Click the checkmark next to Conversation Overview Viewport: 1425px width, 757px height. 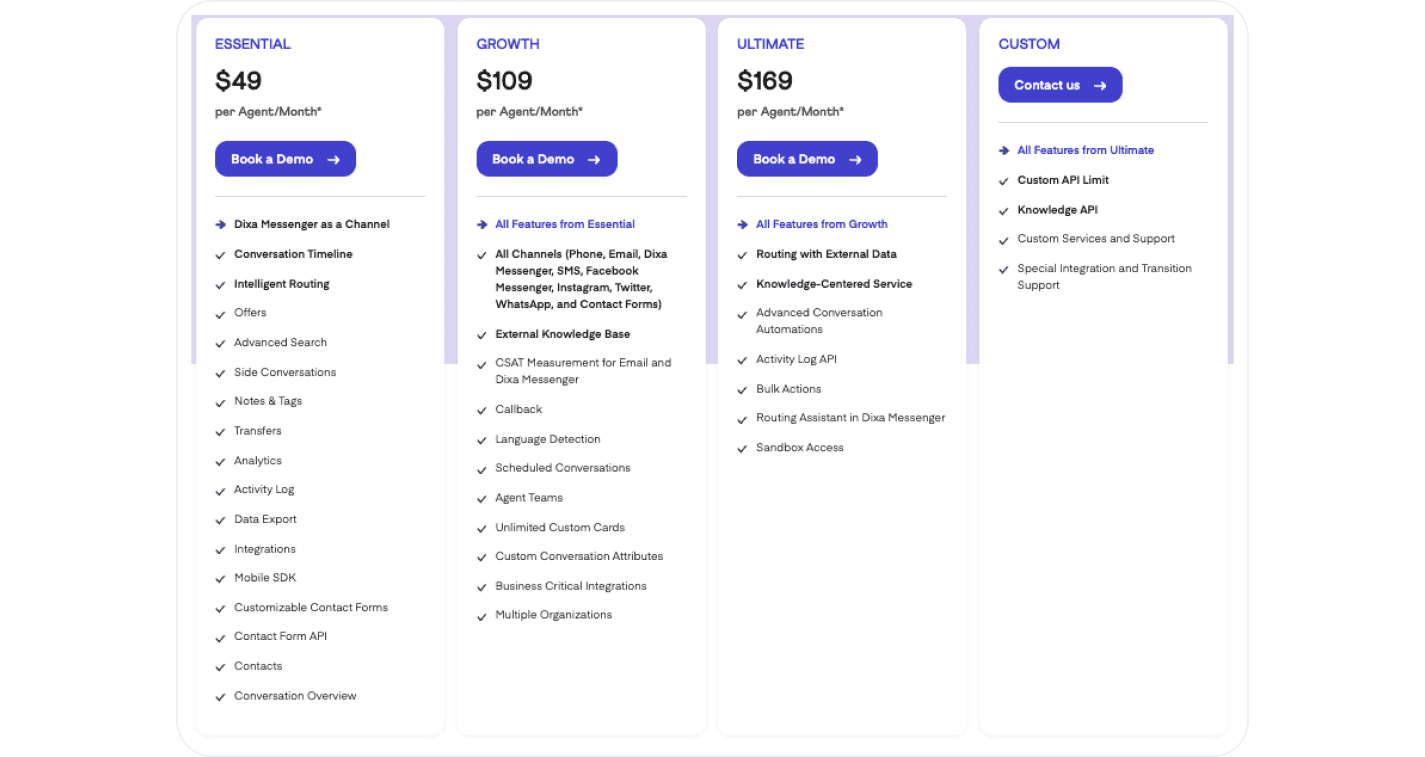(221, 697)
